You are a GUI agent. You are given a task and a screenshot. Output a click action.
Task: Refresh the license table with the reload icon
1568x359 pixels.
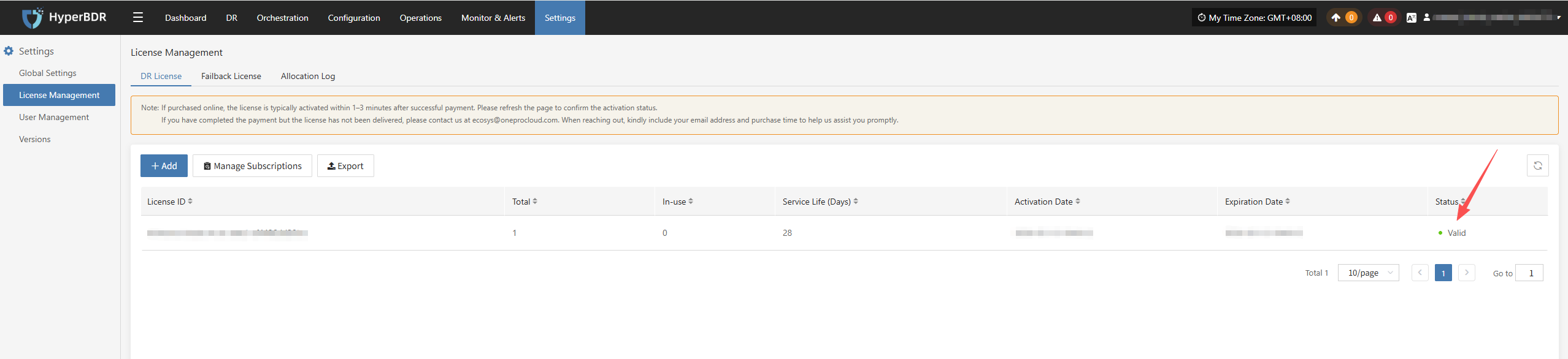point(1537,165)
